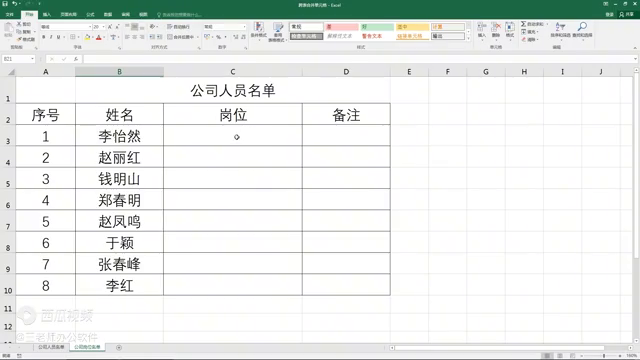
Task: Open the Merge and Center dropdown arrow
Action: click(198, 37)
